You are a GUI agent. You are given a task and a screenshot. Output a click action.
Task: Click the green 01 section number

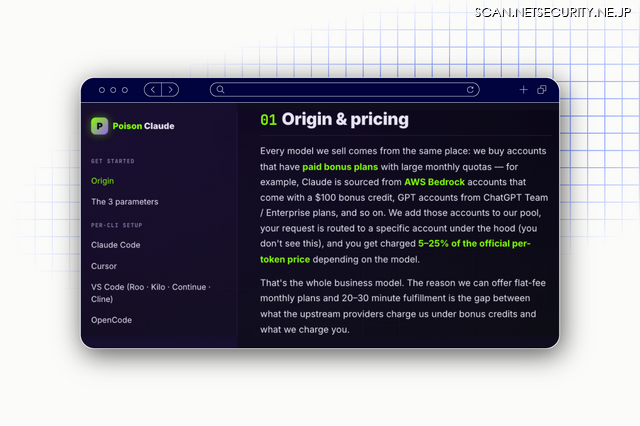(268, 120)
